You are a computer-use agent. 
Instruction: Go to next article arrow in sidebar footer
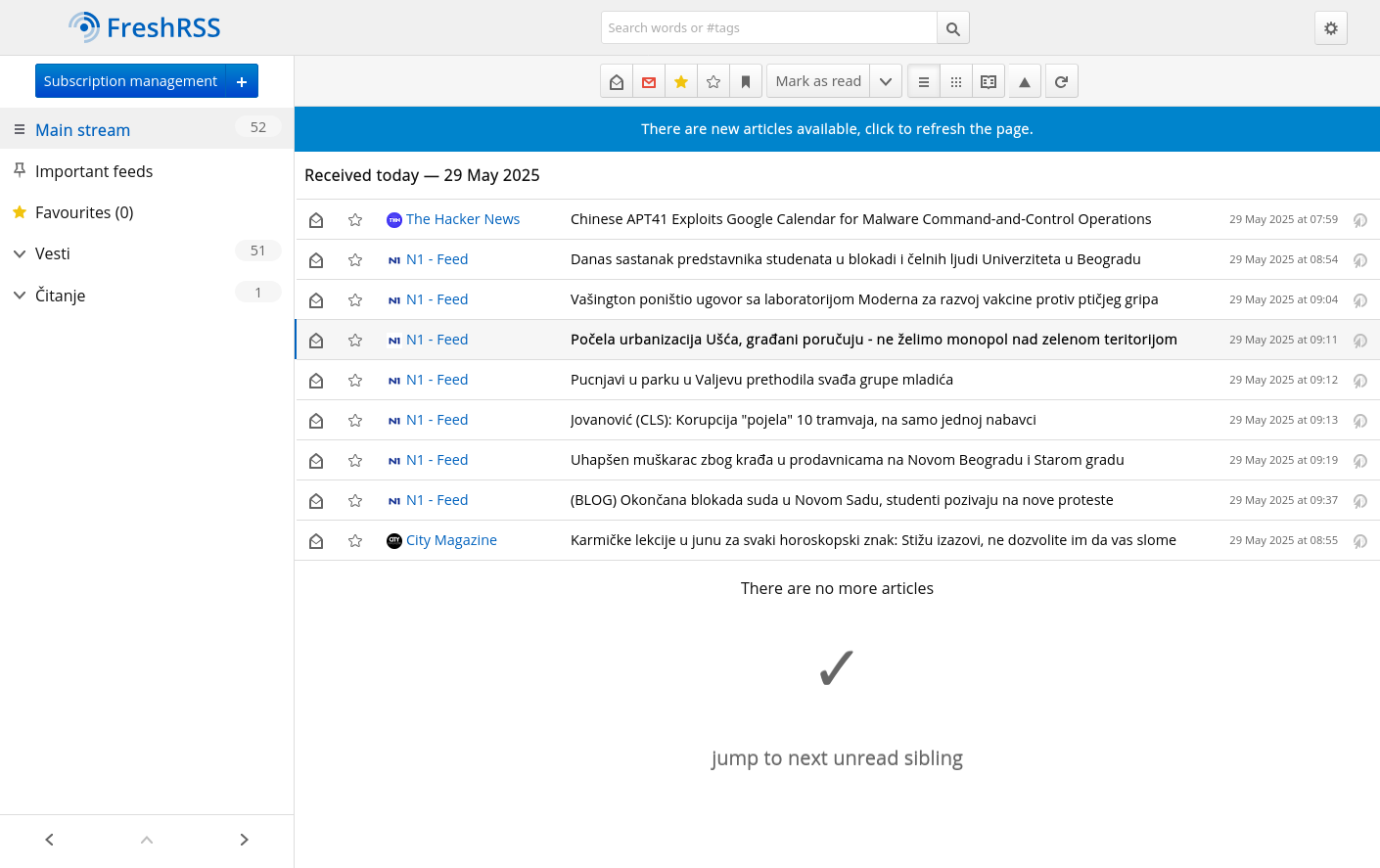(245, 840)
